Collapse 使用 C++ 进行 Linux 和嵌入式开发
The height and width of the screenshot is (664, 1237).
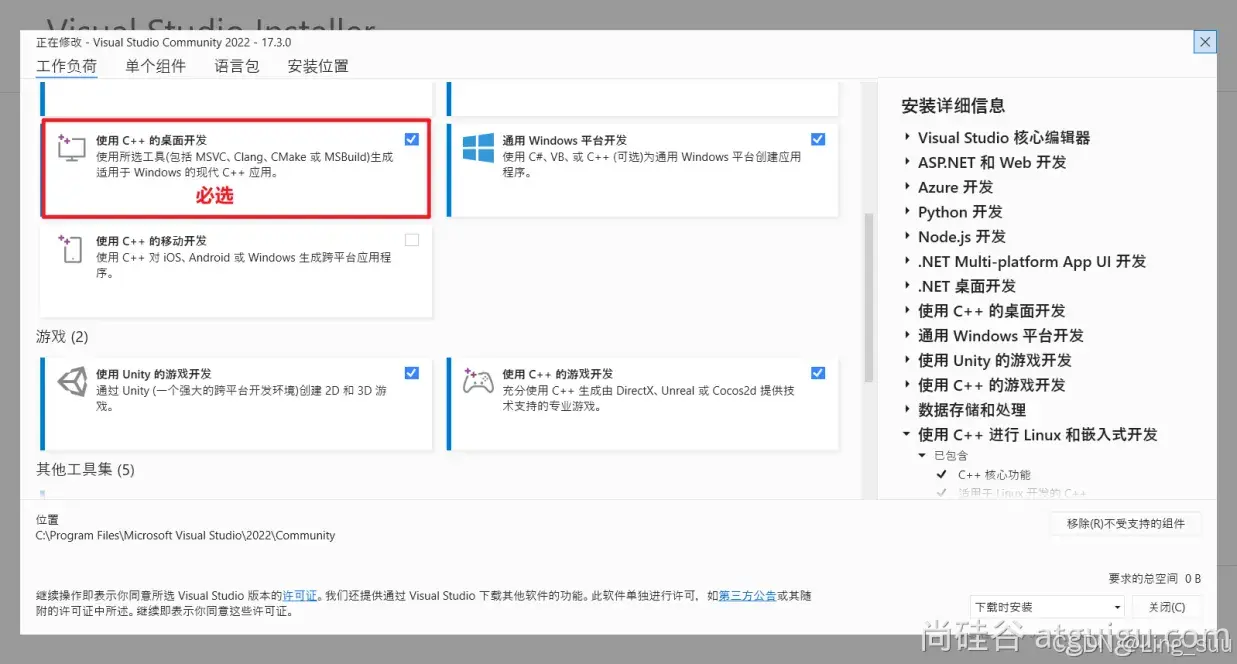point(907,434)
